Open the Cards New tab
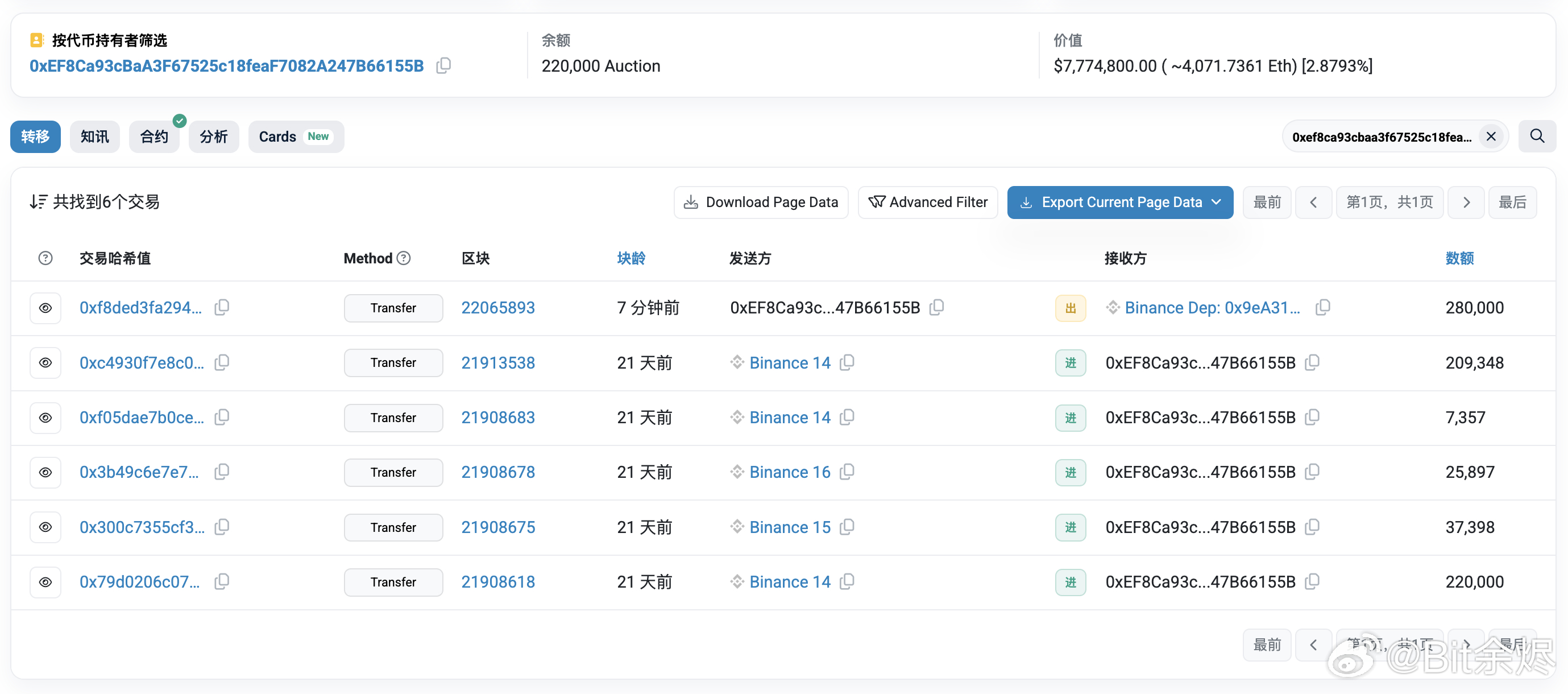 coord(296,137)
